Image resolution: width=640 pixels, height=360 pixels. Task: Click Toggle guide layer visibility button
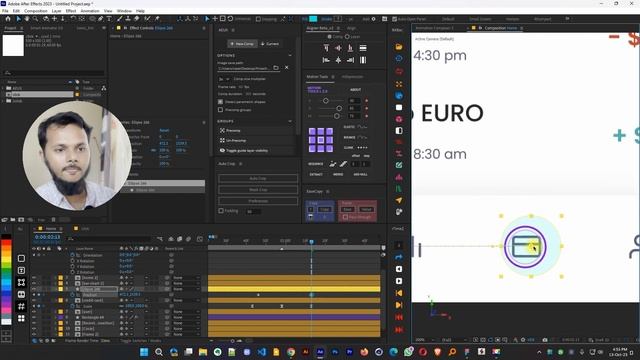(x=257, y=151)
